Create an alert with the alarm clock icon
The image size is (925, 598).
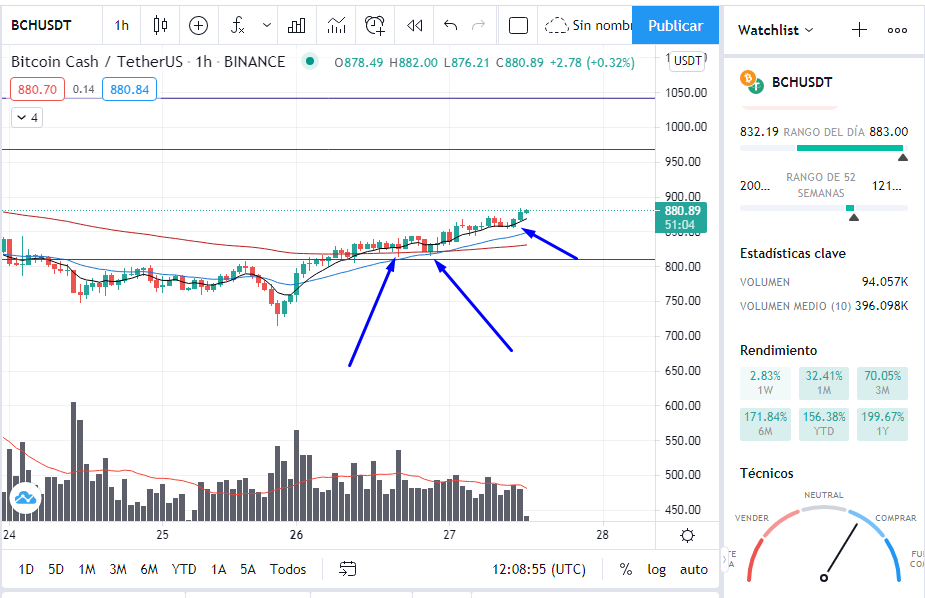pos(375,25)
